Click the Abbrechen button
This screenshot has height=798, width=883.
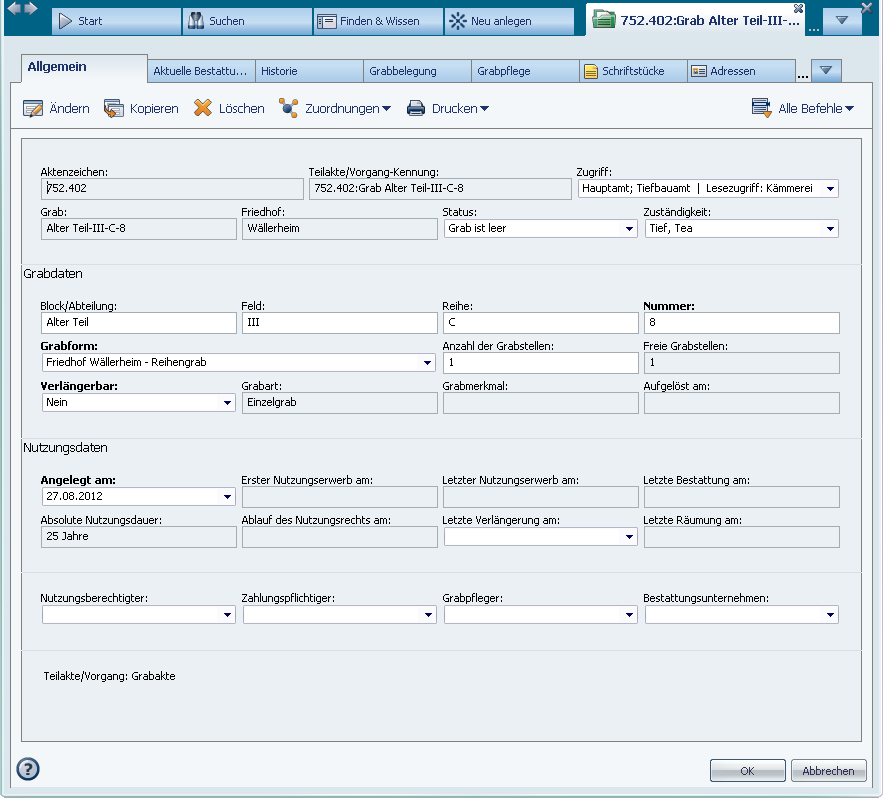click(x=828, y=771)
